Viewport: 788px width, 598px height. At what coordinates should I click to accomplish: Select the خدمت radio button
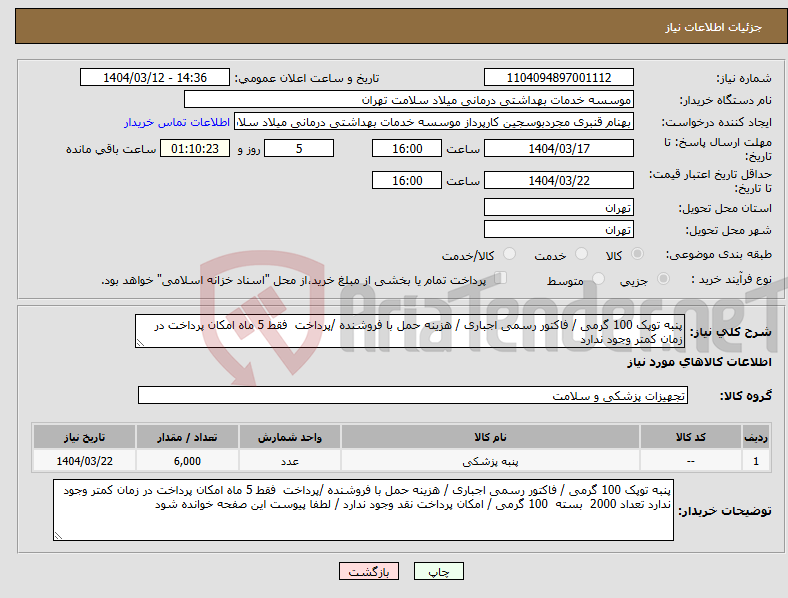pyautogui.click(x=581, y=254)
